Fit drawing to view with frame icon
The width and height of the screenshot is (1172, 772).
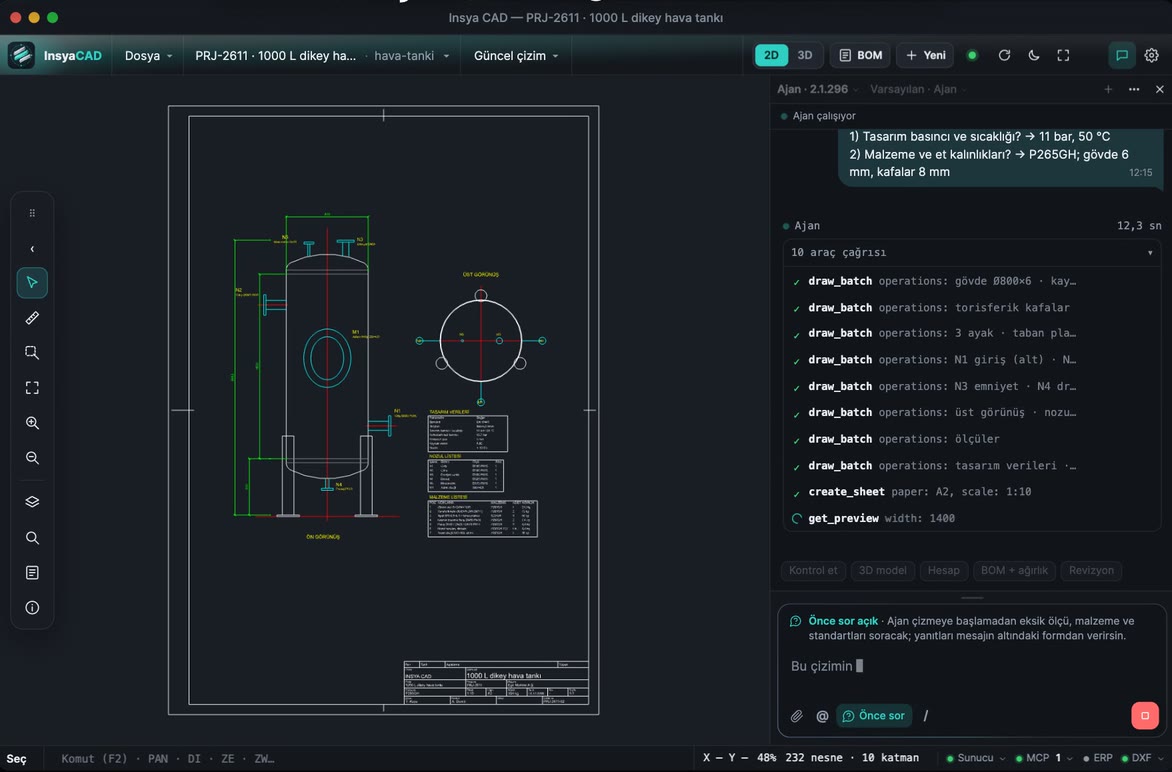32,388
